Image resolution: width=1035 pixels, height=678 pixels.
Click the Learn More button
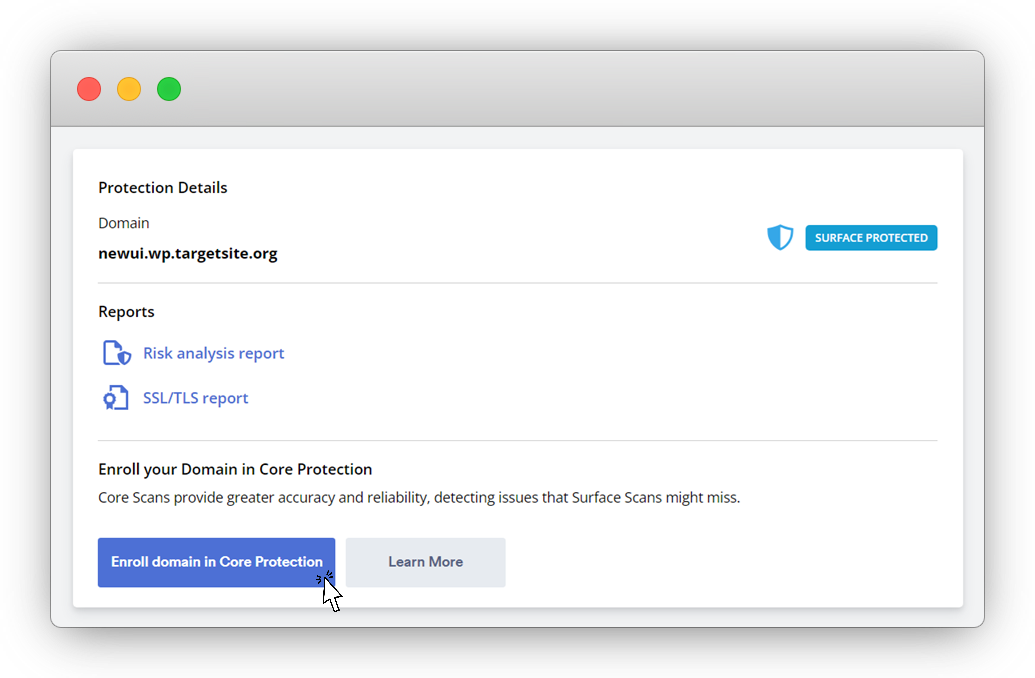click(x=425, y=562)
